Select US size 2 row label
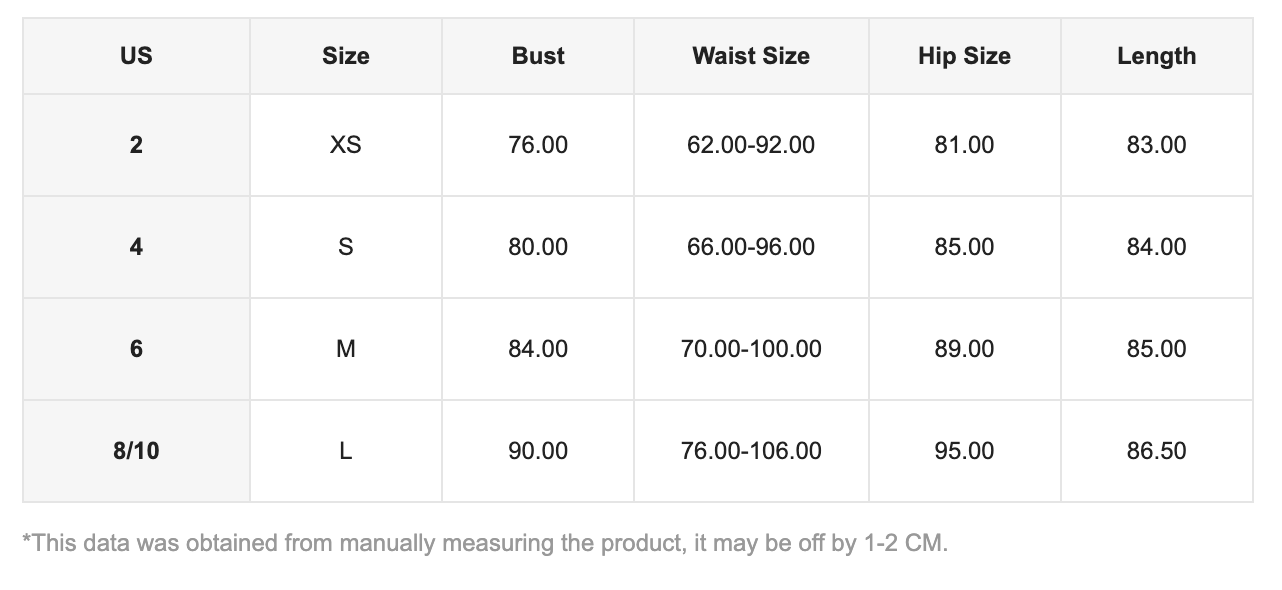This screenshot has height=590, width=1282. point(136,145)
